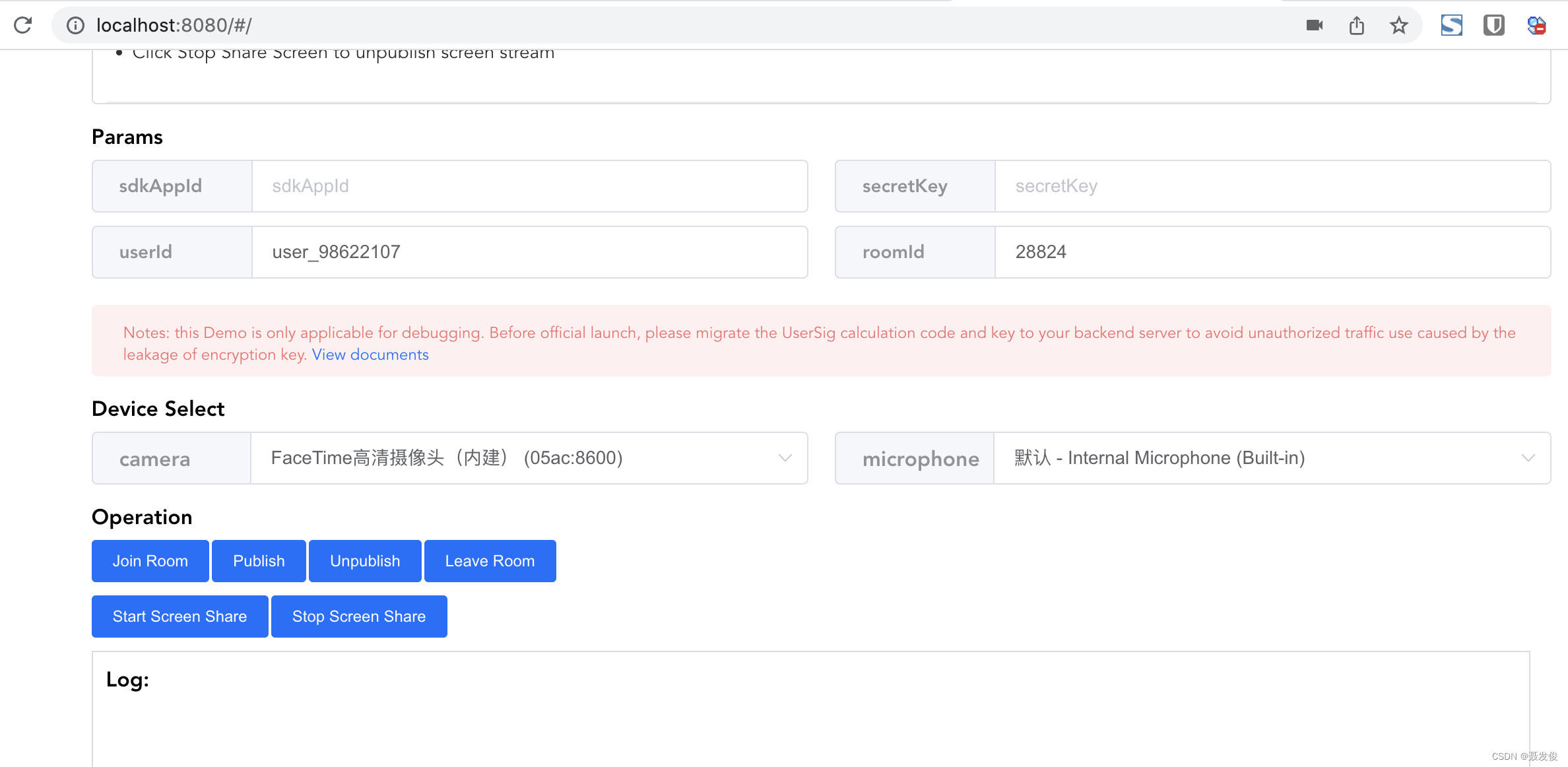Screen dimensions: 1568x767
Task: Click the Publish button
Action: [259, 561]
